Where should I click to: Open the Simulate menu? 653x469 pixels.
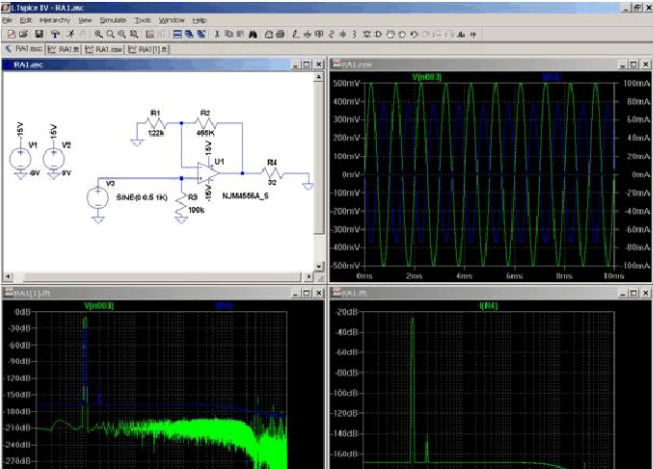[113, 20]
